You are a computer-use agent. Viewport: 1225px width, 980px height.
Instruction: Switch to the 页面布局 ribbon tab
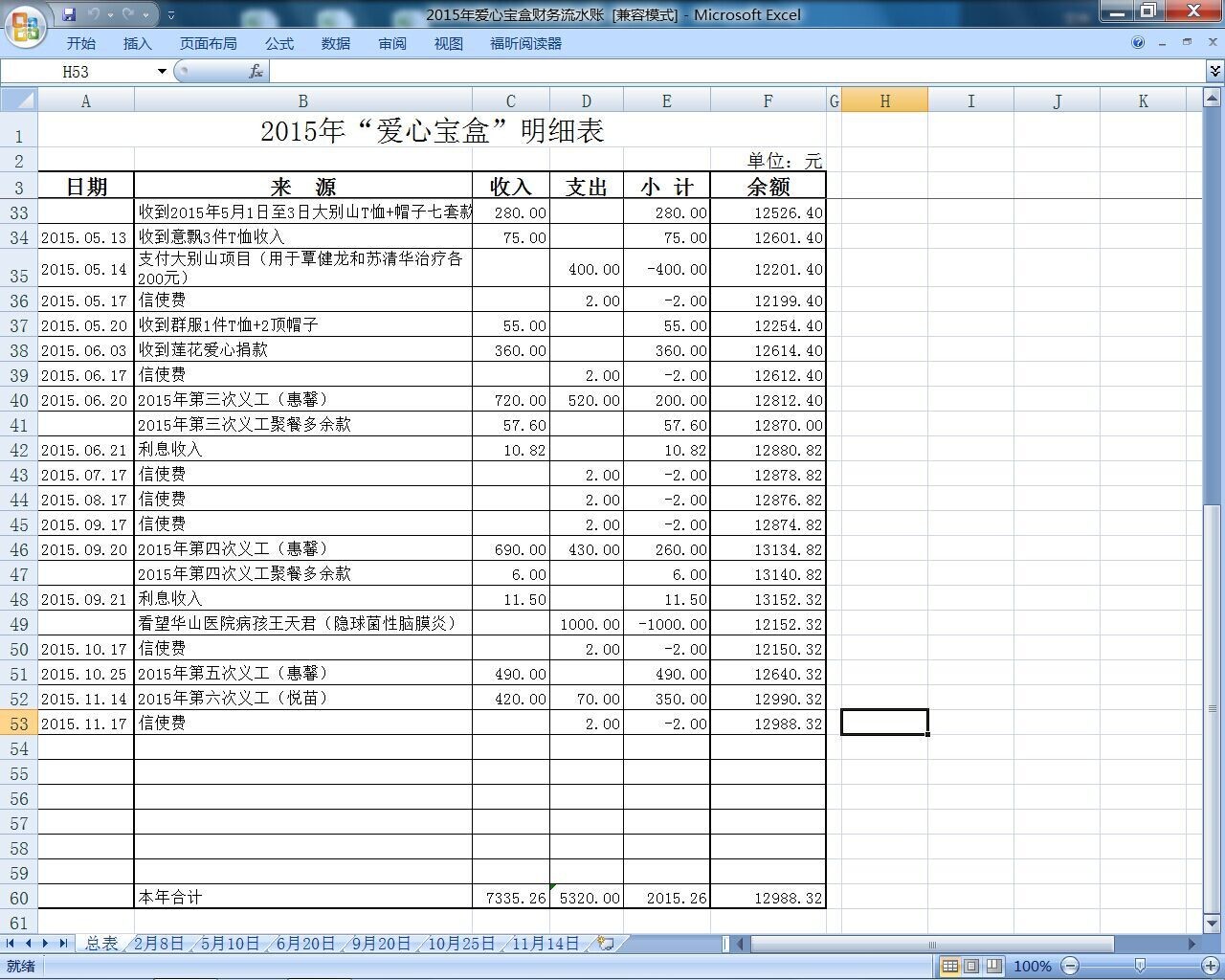click(208, 43)
